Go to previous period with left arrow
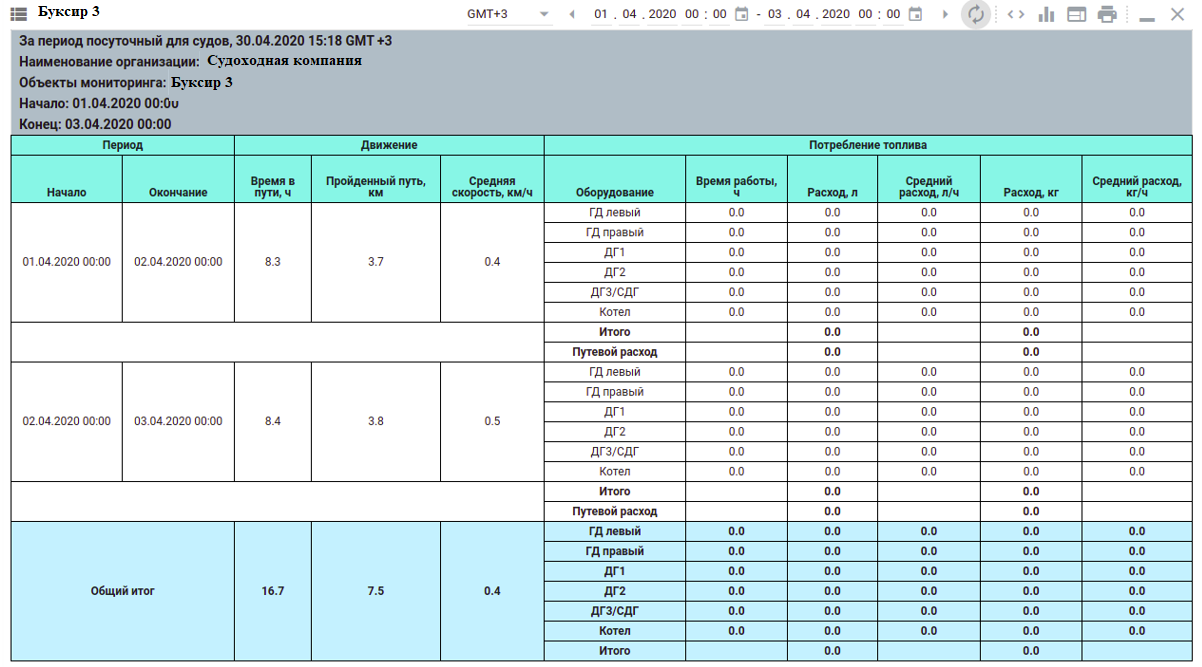1202x667 pixels. coord(572,14)
